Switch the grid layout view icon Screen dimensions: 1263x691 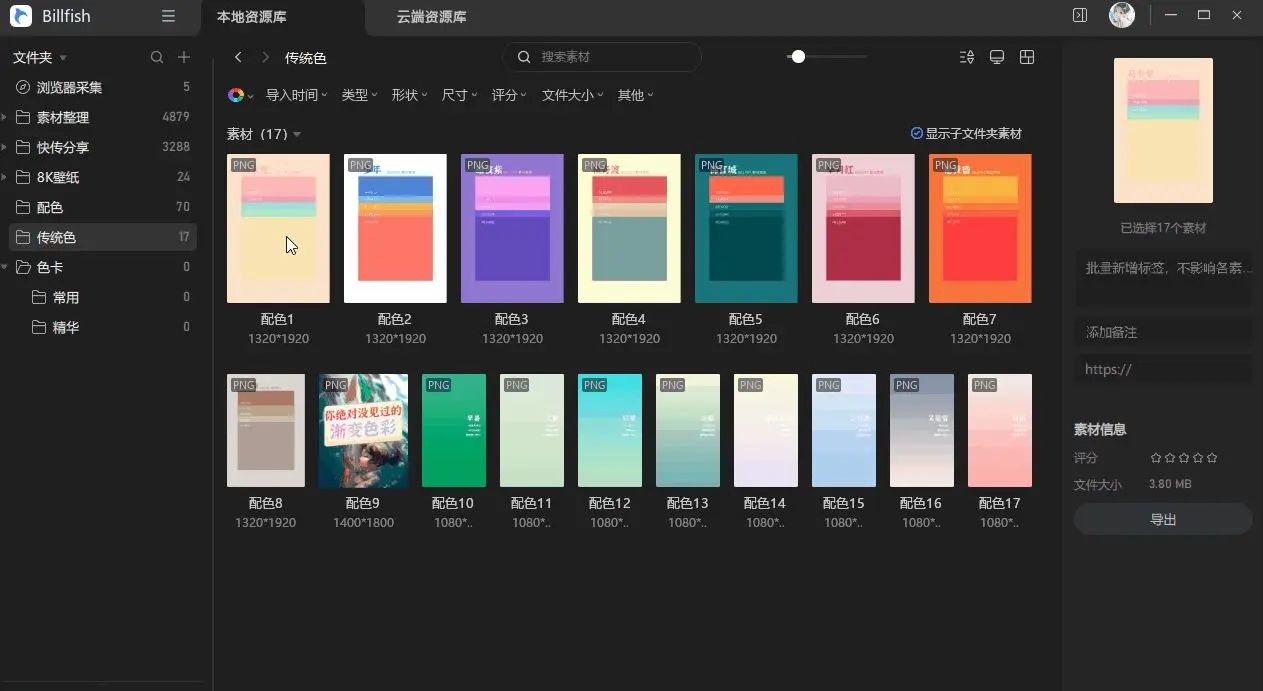tap(1026, 58)
